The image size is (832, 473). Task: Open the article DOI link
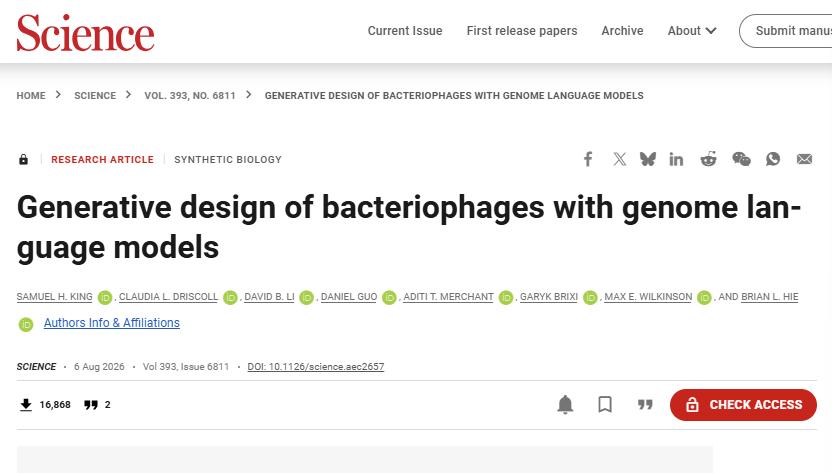[316, 367]
